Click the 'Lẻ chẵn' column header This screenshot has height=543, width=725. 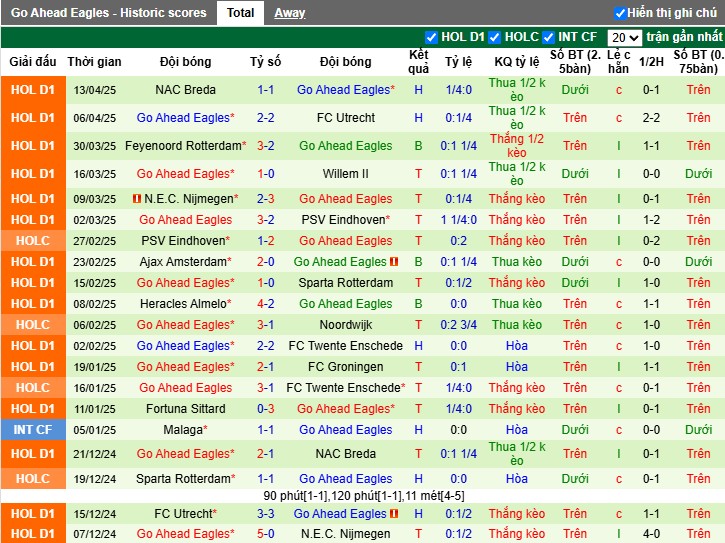click(x=619, y=62)
